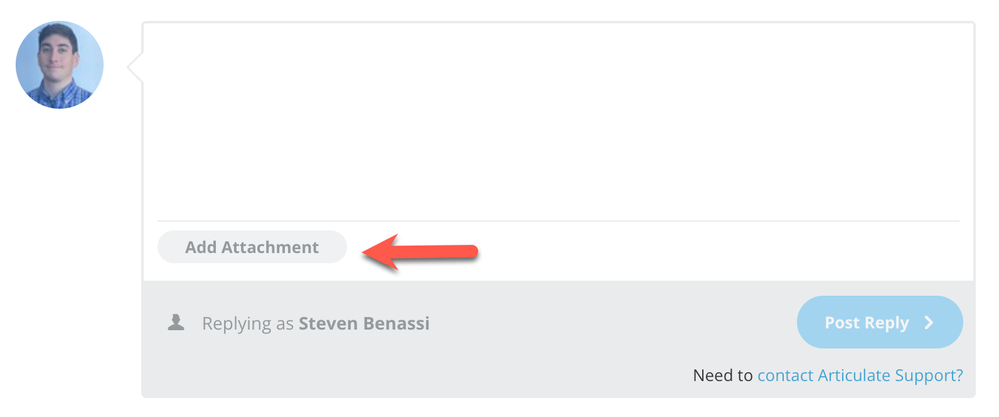Focus the empty reply text box
The height and width of the screenshot is (417, 999).
557,120
